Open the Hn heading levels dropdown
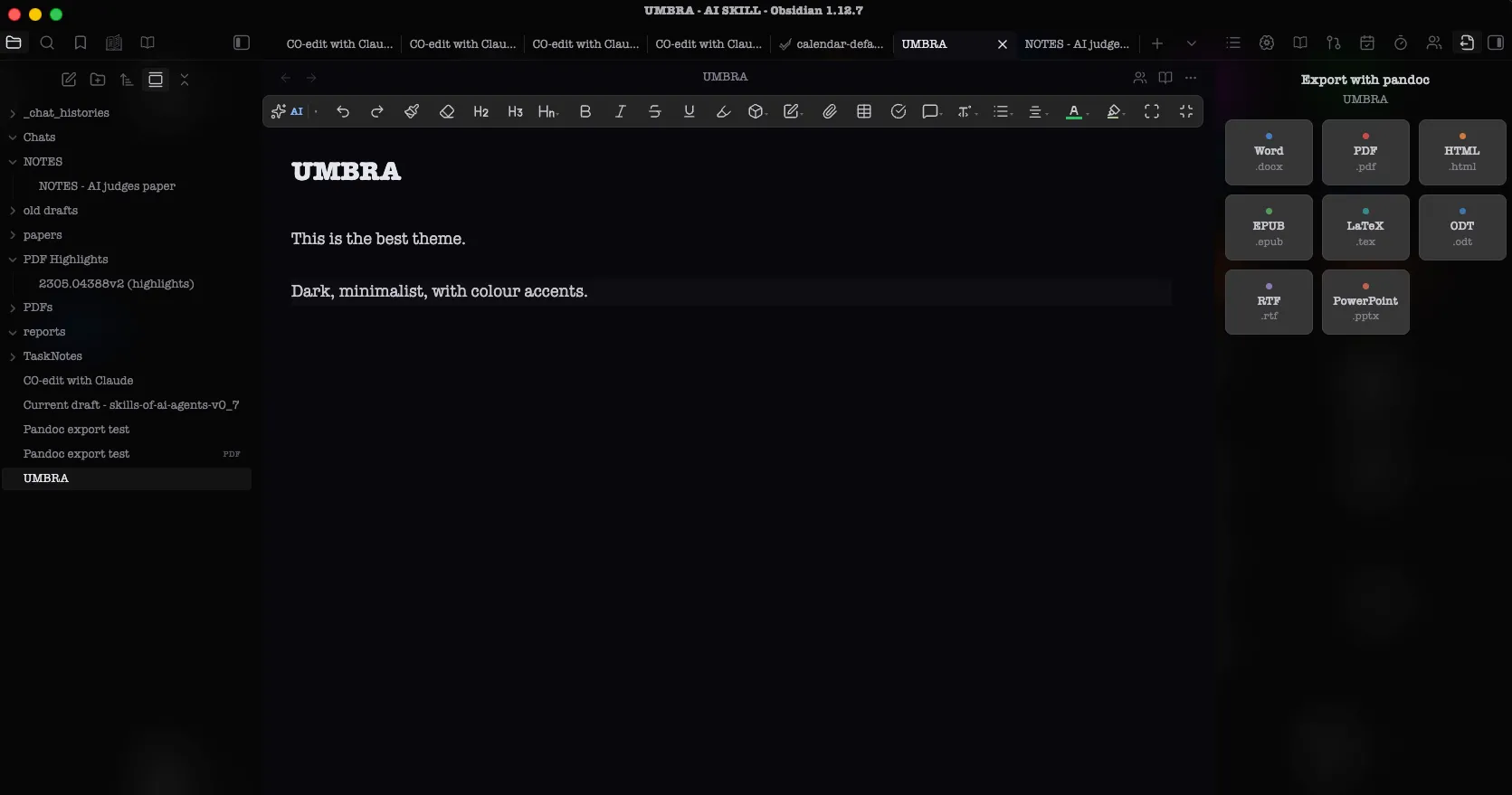Viewport: 1512px width, 795px height. pyautogui.click(x=548, y=111)
